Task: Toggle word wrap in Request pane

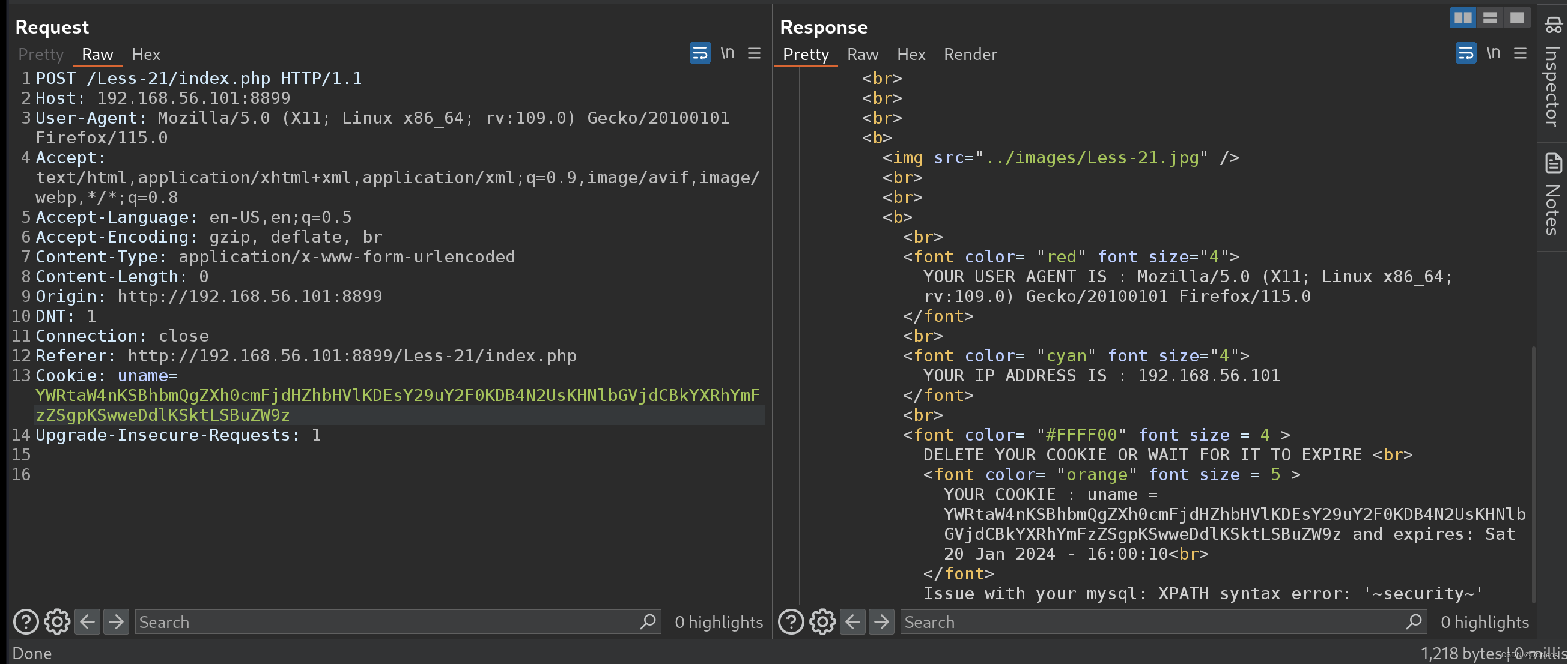Action: point(700,53)
